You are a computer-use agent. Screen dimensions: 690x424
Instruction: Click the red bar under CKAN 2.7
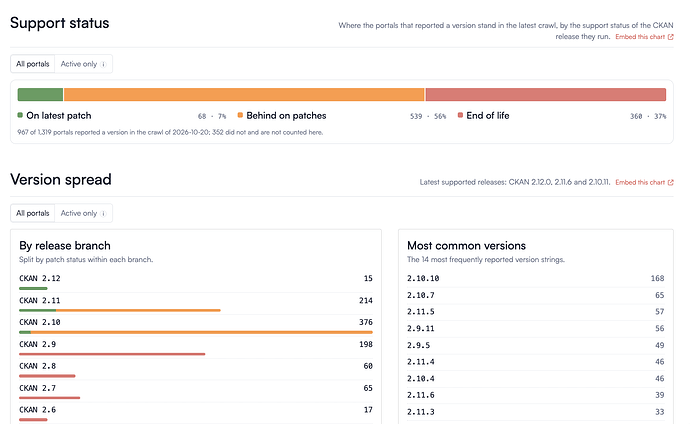(x=49, y=398)
